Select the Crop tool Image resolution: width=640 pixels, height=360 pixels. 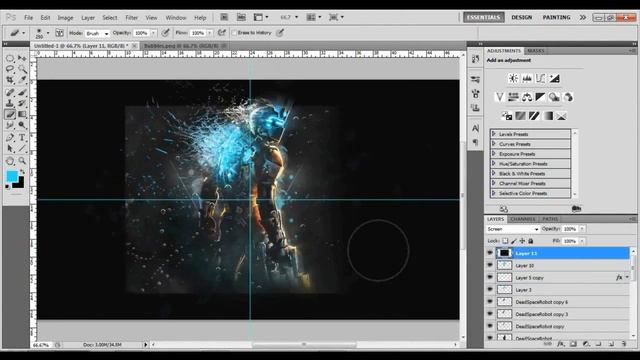10,80
